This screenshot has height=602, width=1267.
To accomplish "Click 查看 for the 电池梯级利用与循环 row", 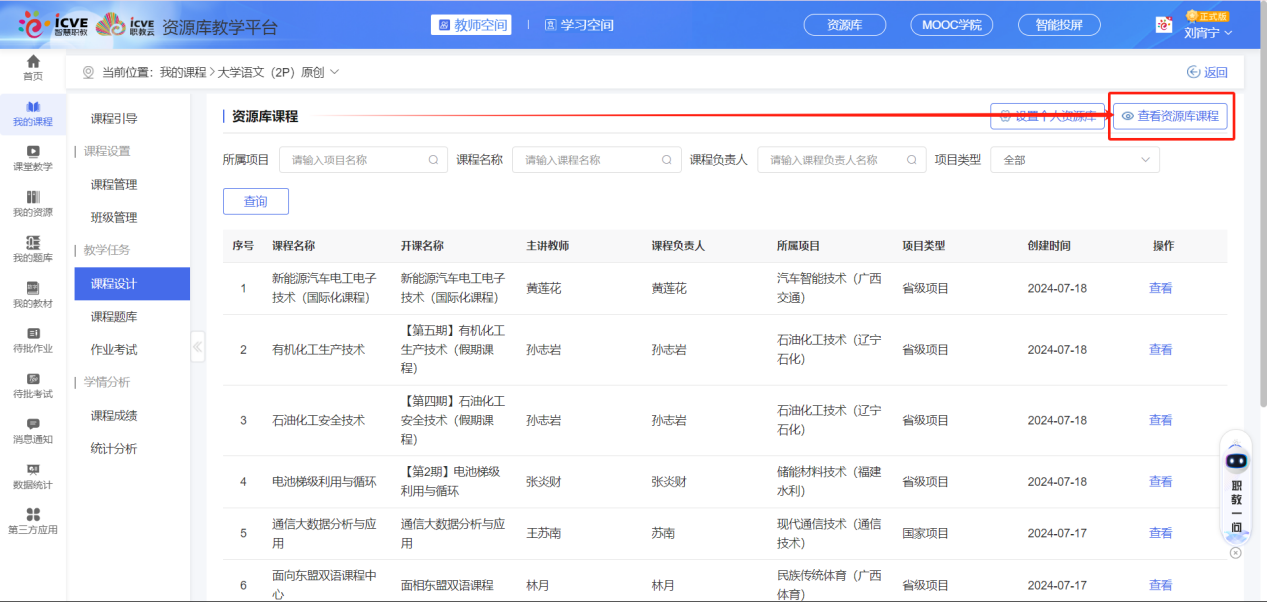I will pyautogui.click(x=1161, y=482).
